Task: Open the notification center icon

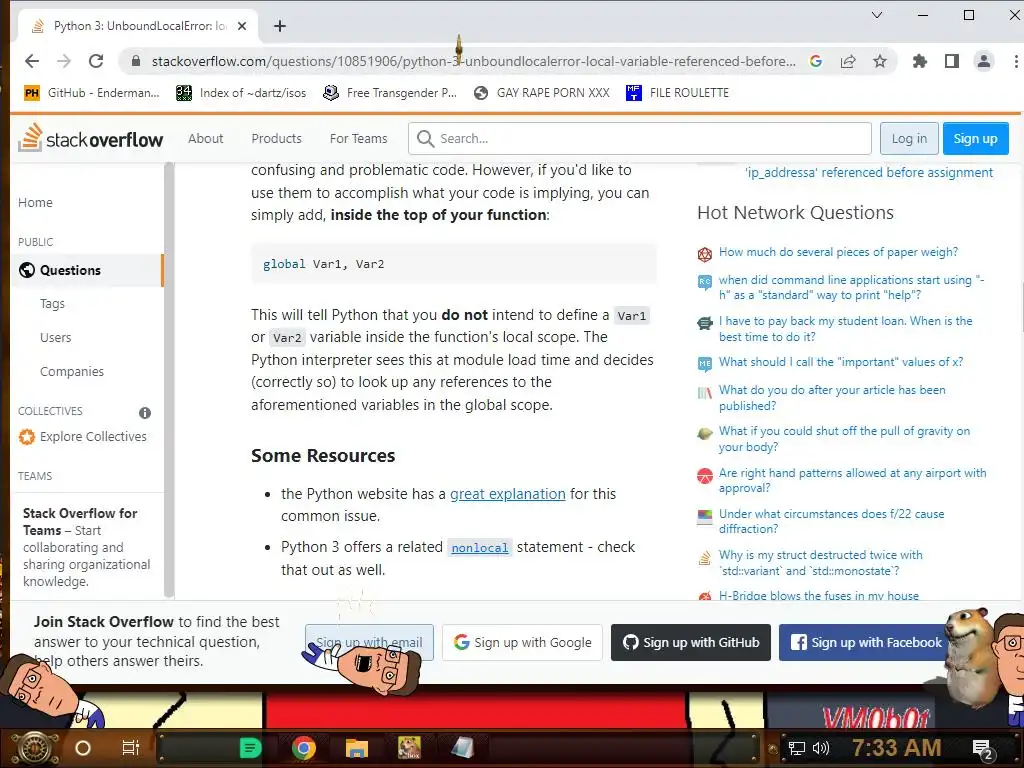Action: click(982, 749)
